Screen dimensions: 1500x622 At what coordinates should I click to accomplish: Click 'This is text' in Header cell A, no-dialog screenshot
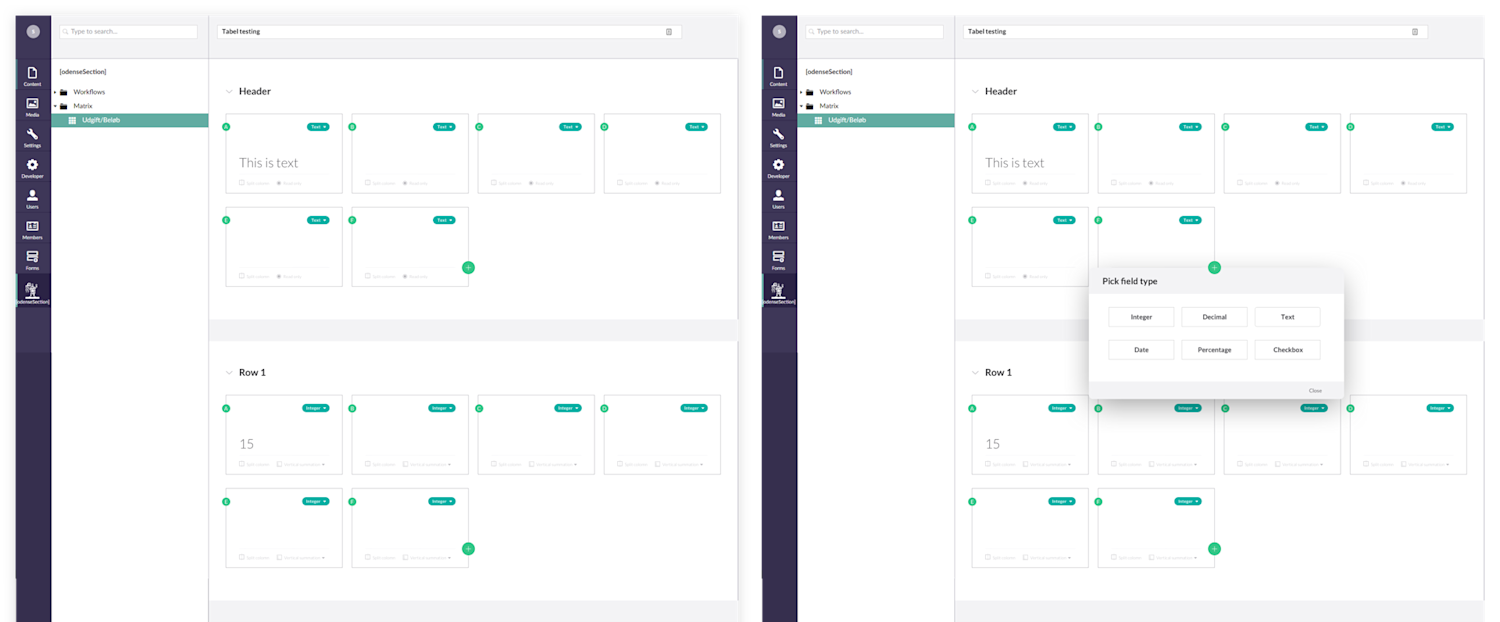[x=268, y=163]
